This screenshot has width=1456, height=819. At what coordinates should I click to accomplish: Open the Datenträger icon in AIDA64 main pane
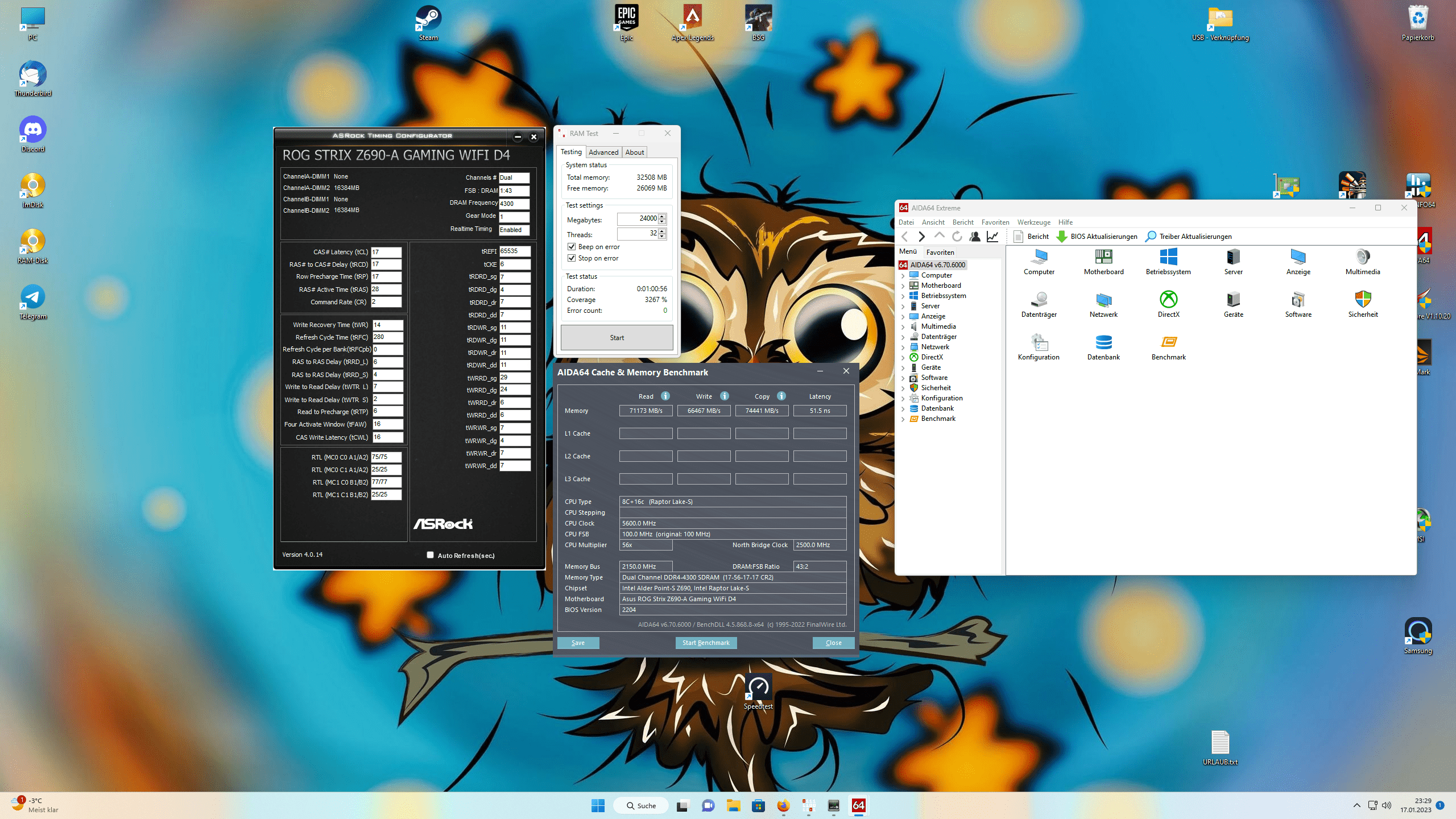1039,304
